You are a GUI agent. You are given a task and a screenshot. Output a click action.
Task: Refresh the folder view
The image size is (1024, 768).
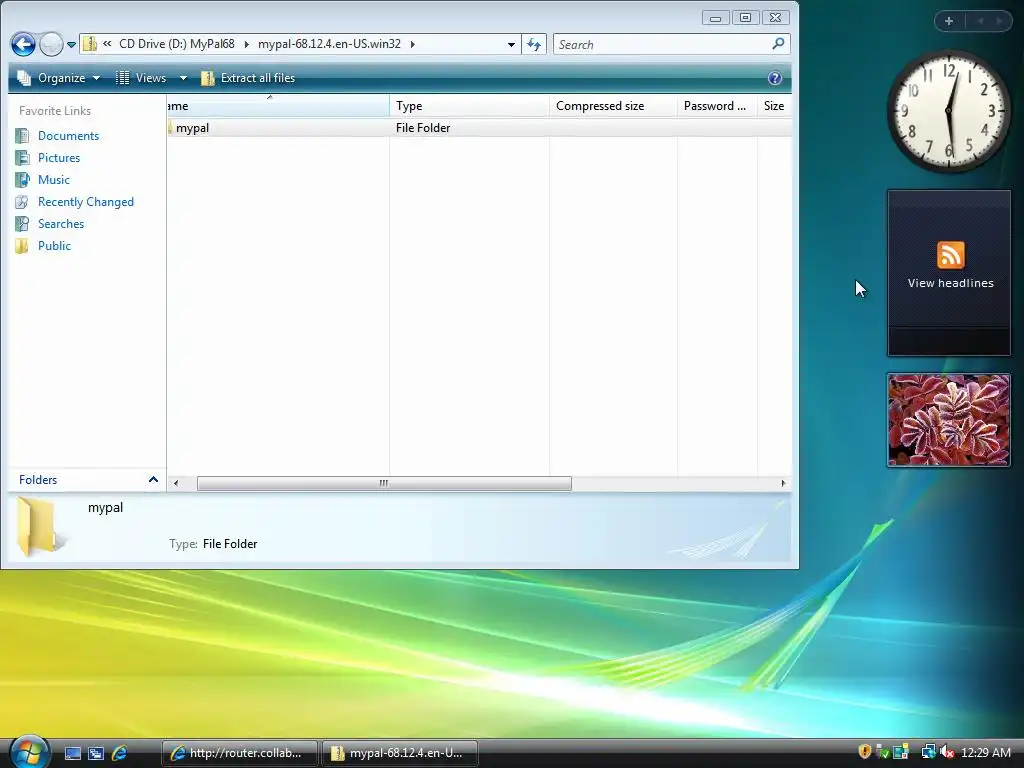click(x=534, y=44)
